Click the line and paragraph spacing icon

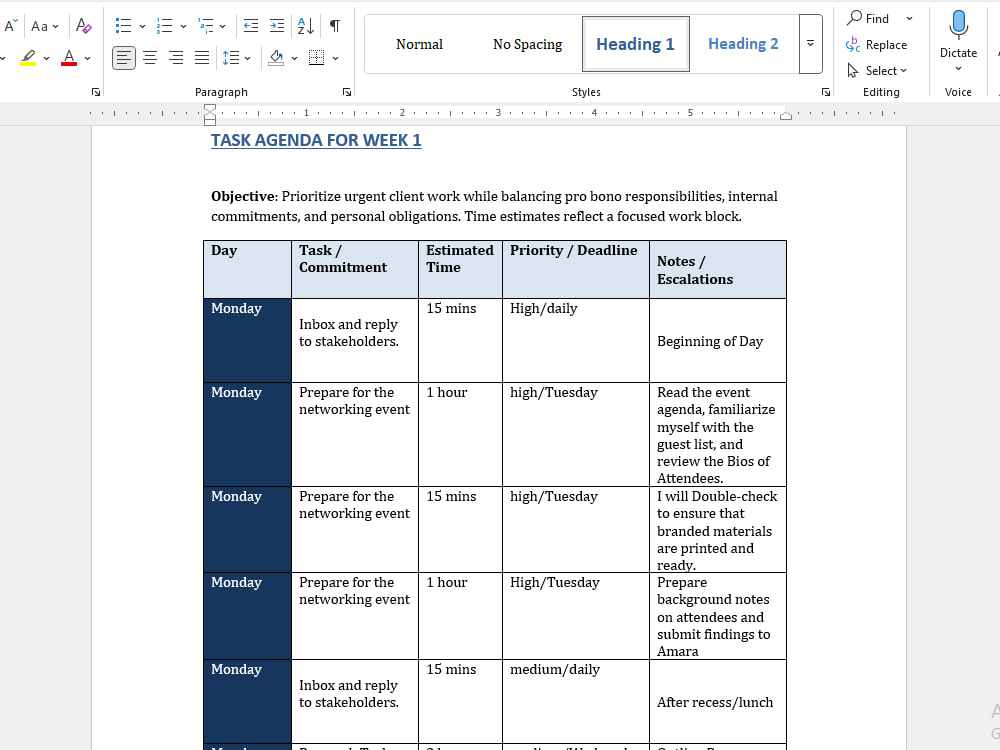(x=230, y=58)
